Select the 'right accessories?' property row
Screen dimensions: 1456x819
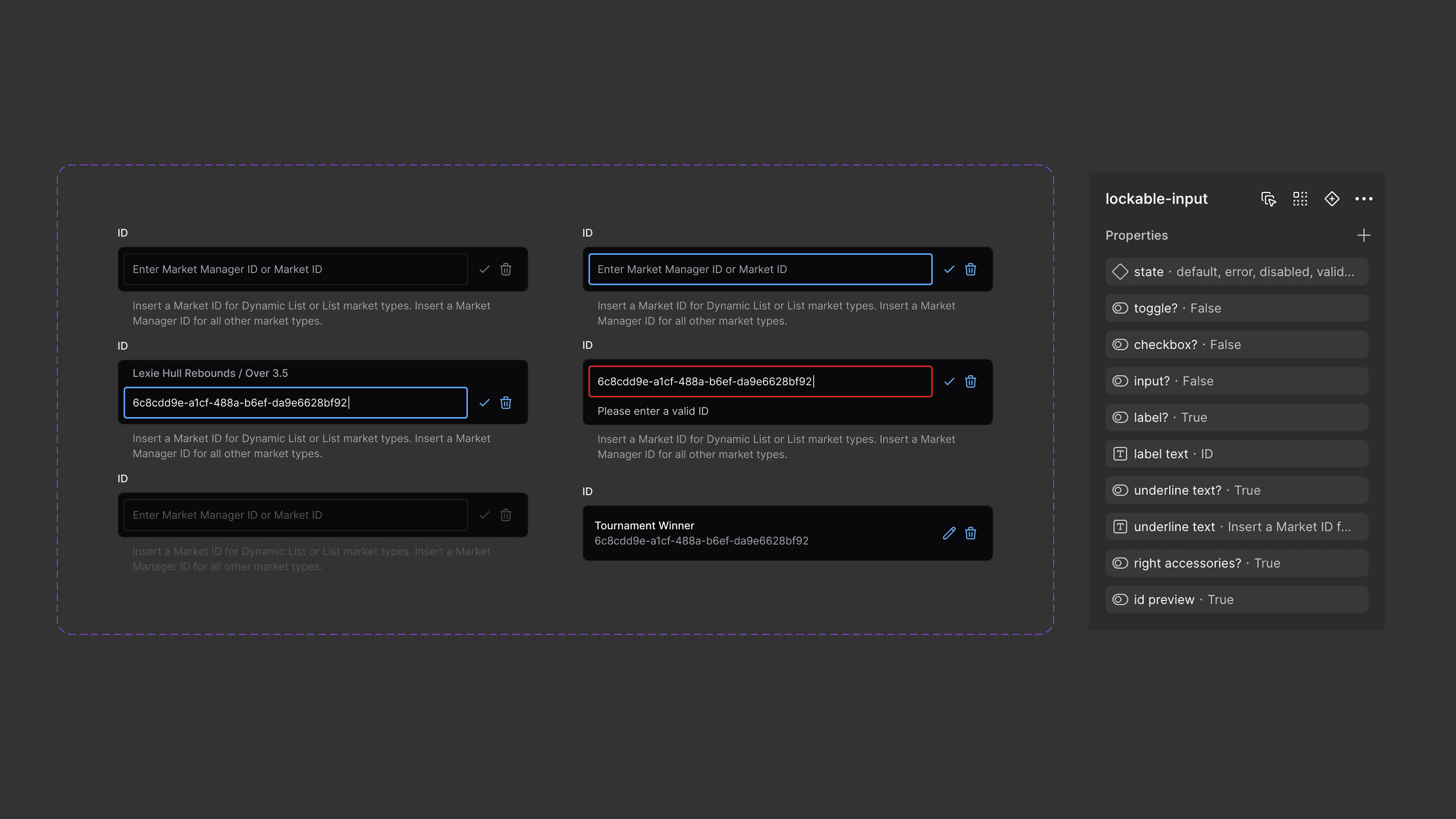point(1236,563)
